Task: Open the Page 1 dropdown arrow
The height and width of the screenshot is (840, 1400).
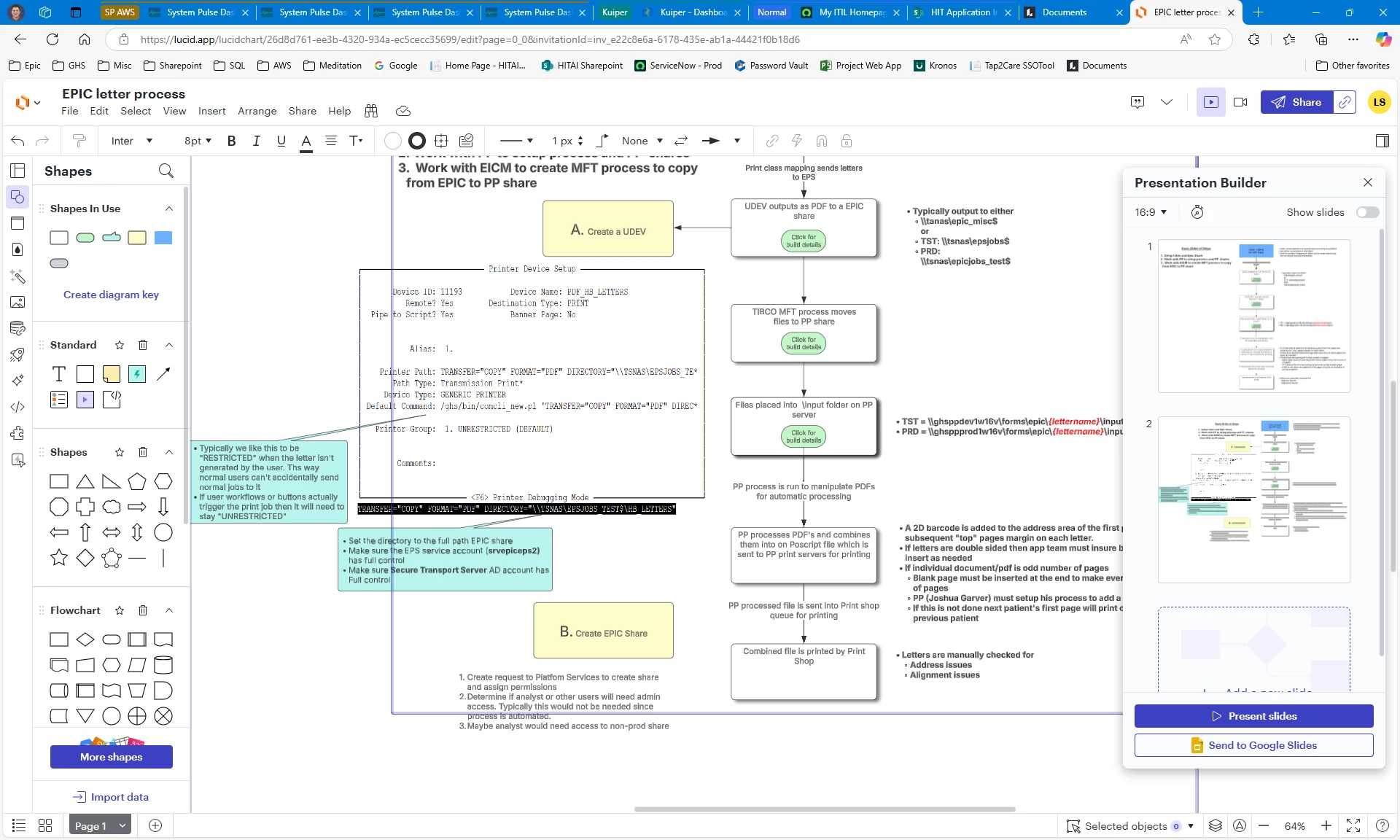Action: 122,825
